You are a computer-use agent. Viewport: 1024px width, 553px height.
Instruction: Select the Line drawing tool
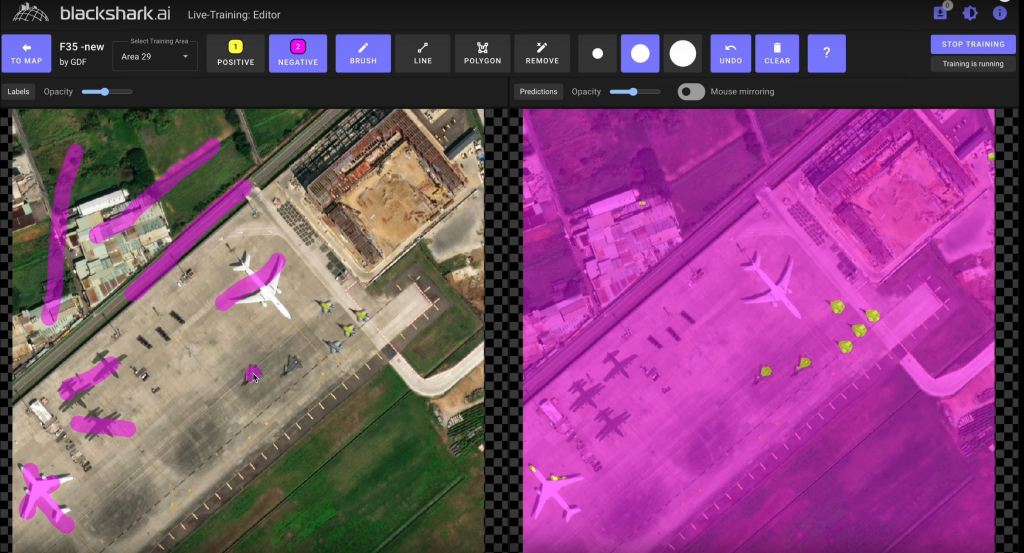422,54
